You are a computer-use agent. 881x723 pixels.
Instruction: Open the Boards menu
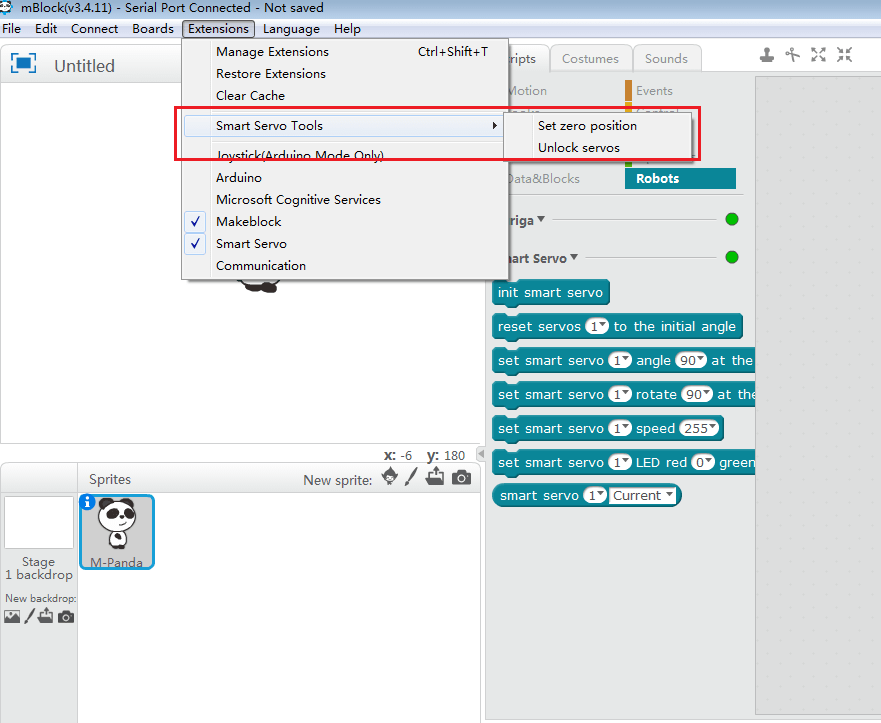pyautogui.click(x=153, y=29)
